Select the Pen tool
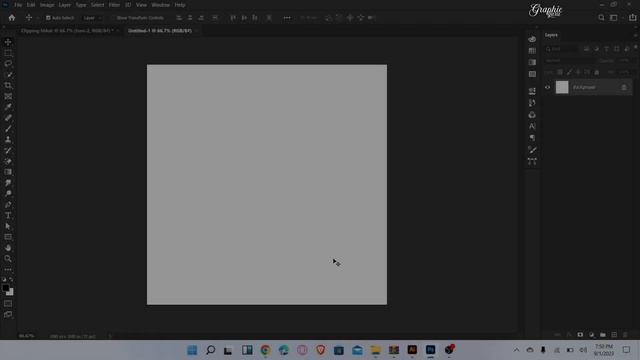The height and width of the screenshot is (360, 640). [8, 204]
